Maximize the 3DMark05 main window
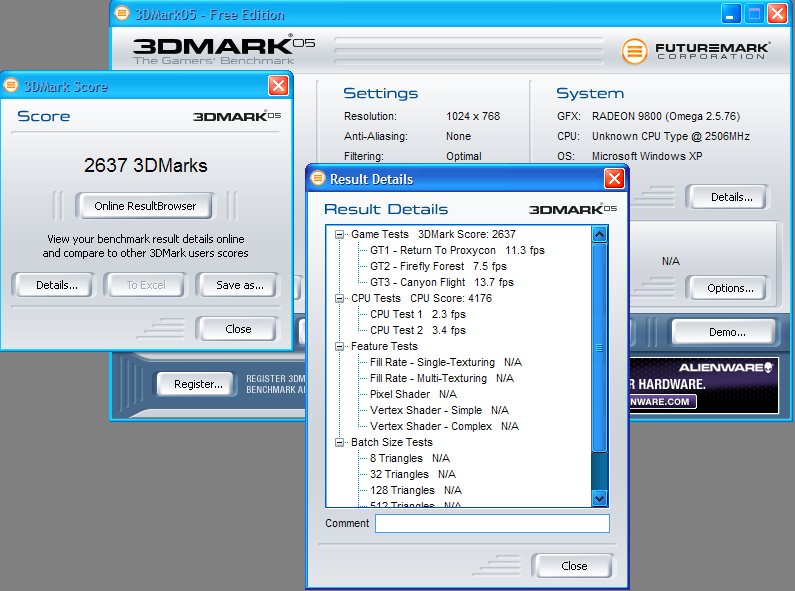795x591 pixels. click(754, 14)
